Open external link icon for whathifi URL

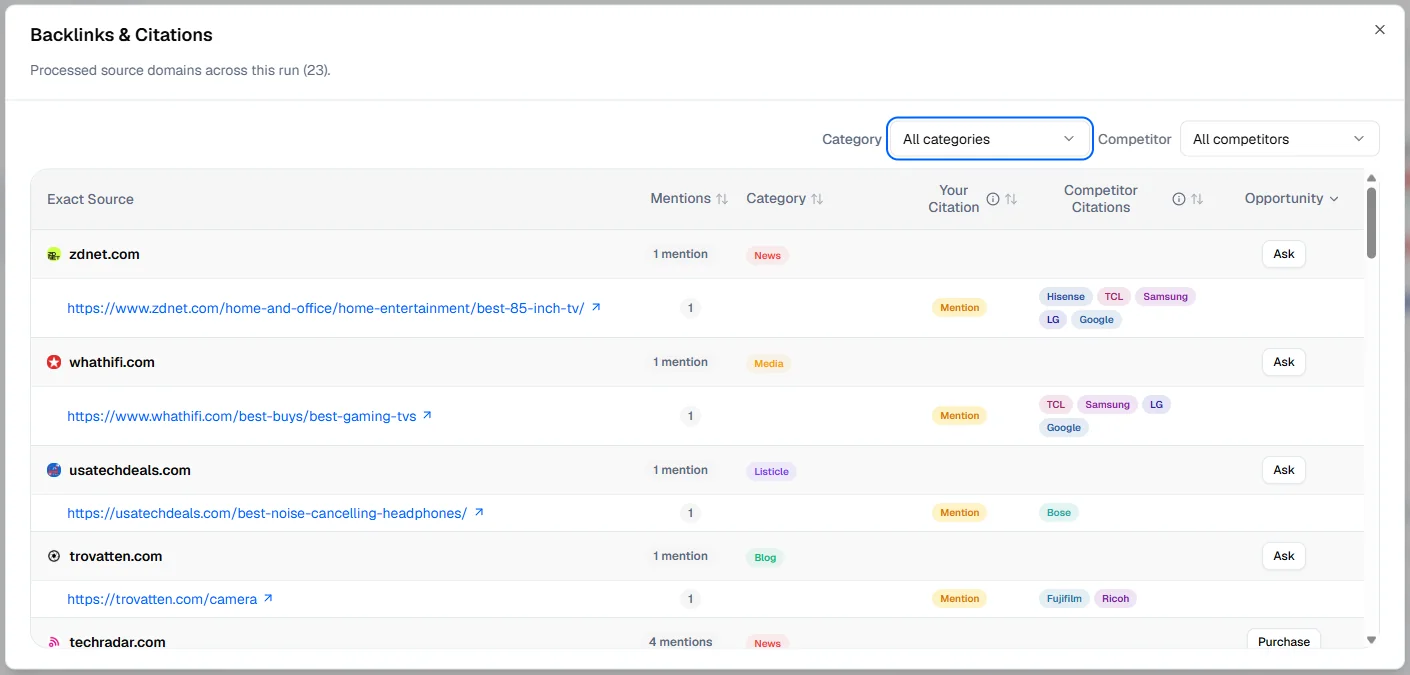(427, 415)
